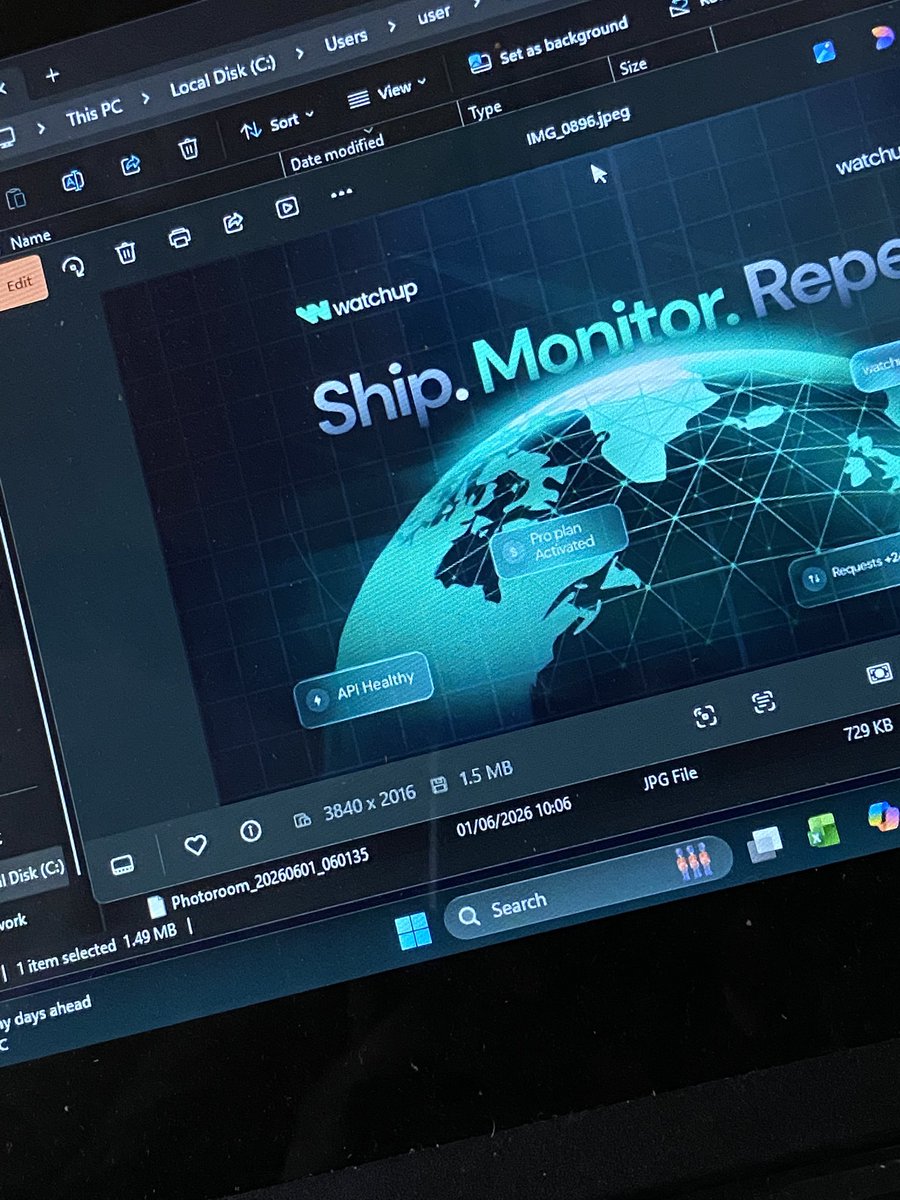Click the scan text icon in Photos
This screenshot has width=900, height=1200.
click(x=764, y=702)
